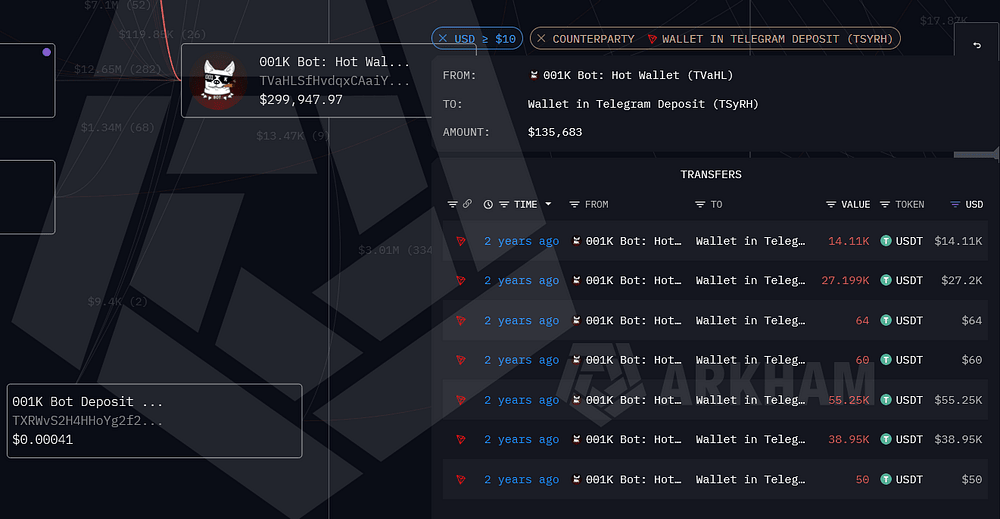Click the link icon in transfers header
Image resolution: width=1000 pixels, height=519 pixels.
[x=467, y=204]
